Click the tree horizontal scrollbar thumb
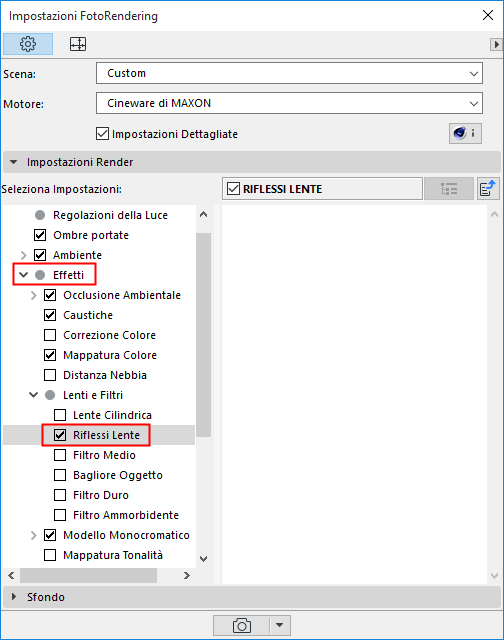 pos(89,576)
